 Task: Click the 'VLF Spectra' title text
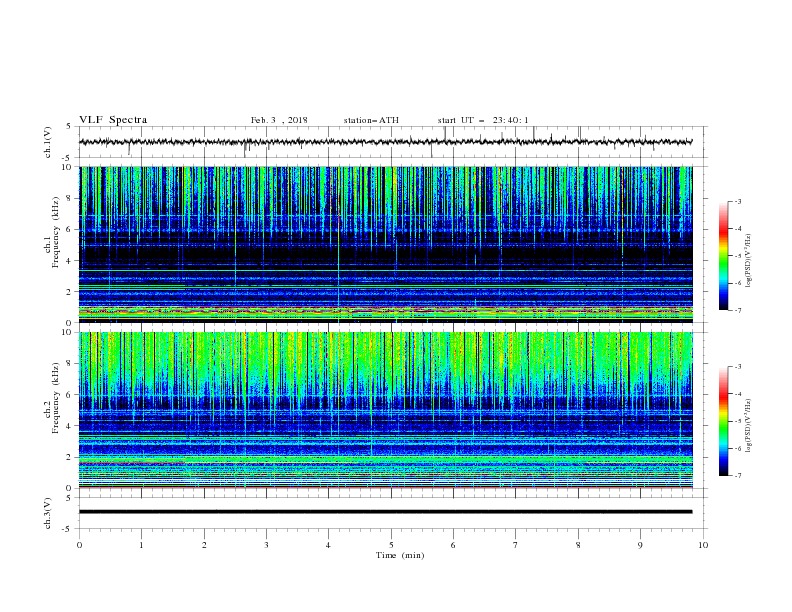[x=113, y=120]
